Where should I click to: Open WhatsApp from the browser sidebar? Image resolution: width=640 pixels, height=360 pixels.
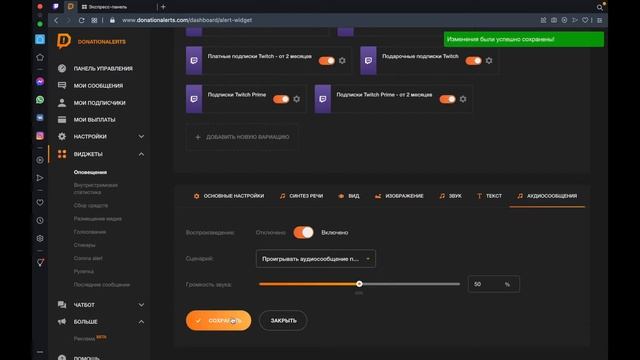pos(40,100)
